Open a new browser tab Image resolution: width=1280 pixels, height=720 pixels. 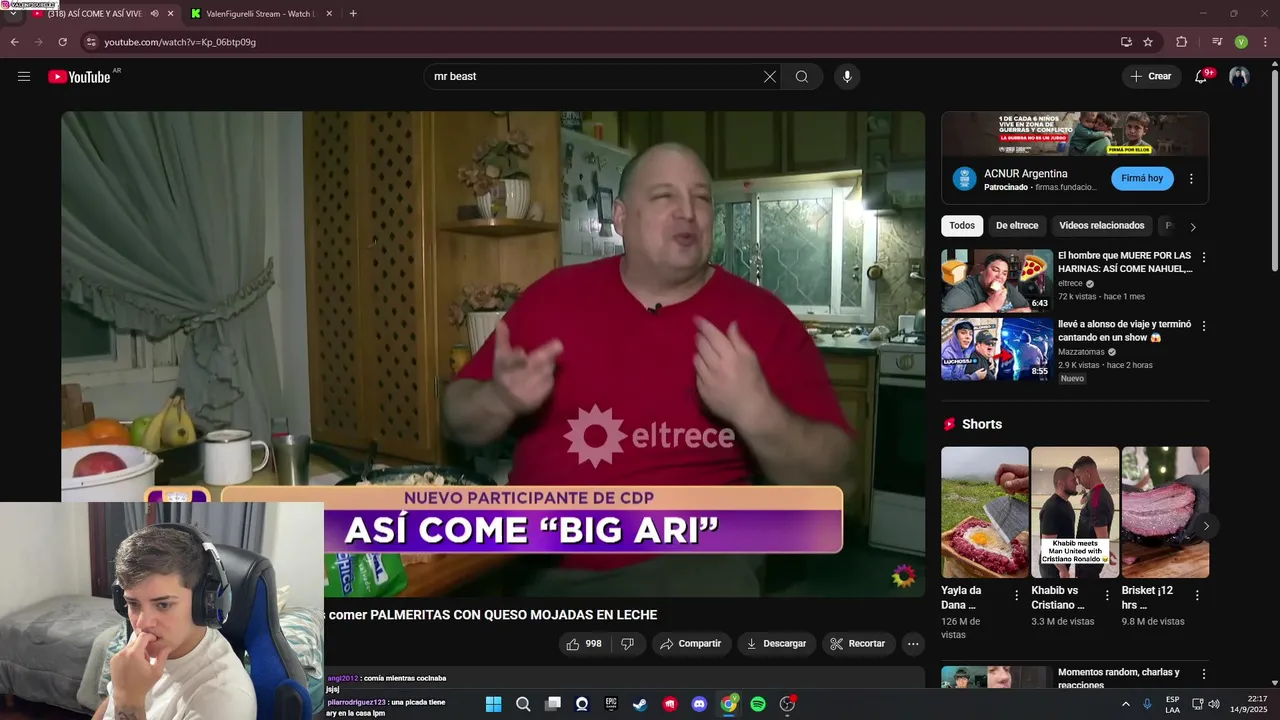(x=353, y=14)
